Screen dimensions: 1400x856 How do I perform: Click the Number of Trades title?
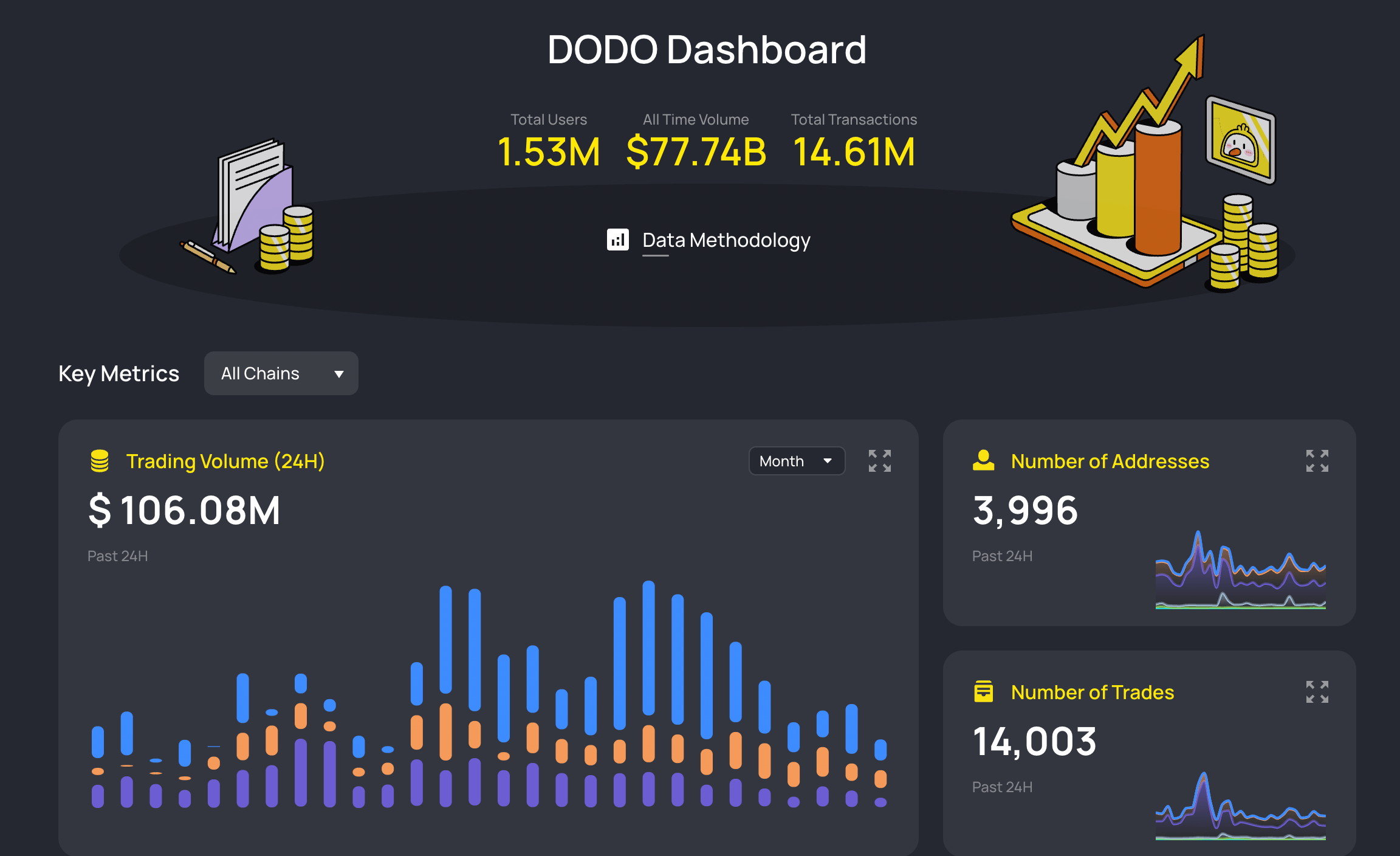tap(1092, 692)
